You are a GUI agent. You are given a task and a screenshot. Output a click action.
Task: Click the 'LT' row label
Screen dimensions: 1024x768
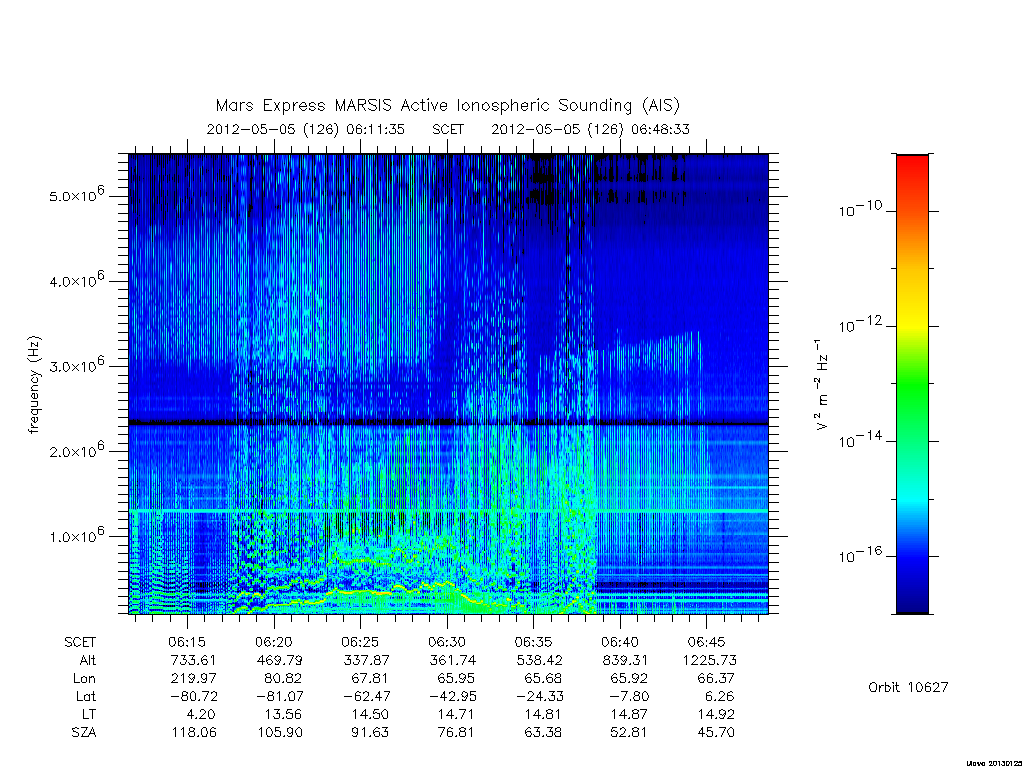(x=89, y=714)
